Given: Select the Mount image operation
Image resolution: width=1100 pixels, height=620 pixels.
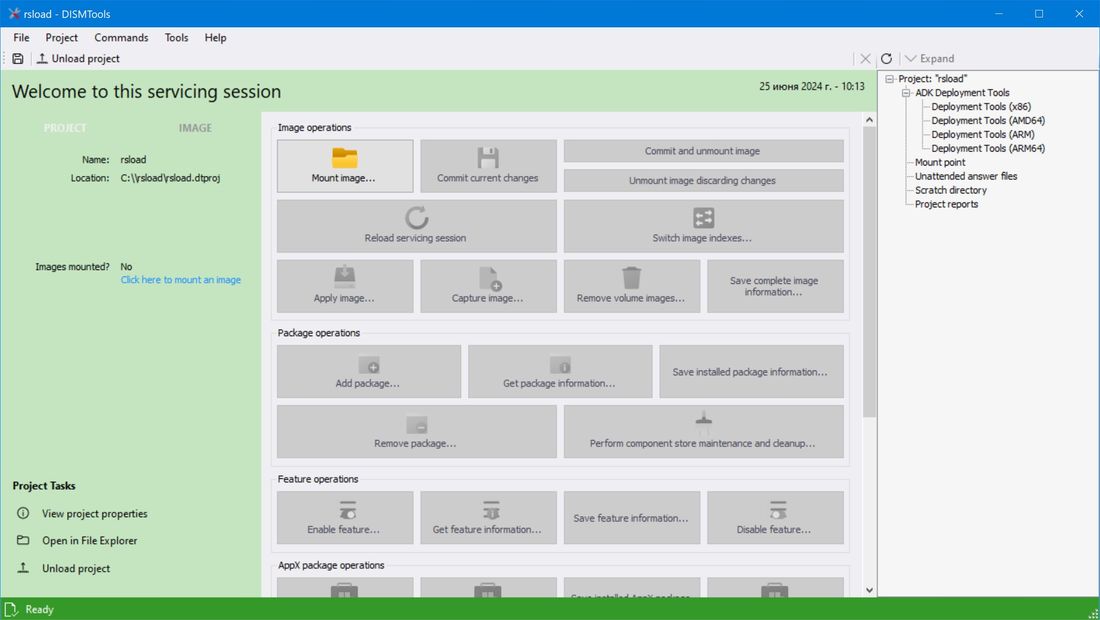Looking at the screenshot, I should point(344,165).
